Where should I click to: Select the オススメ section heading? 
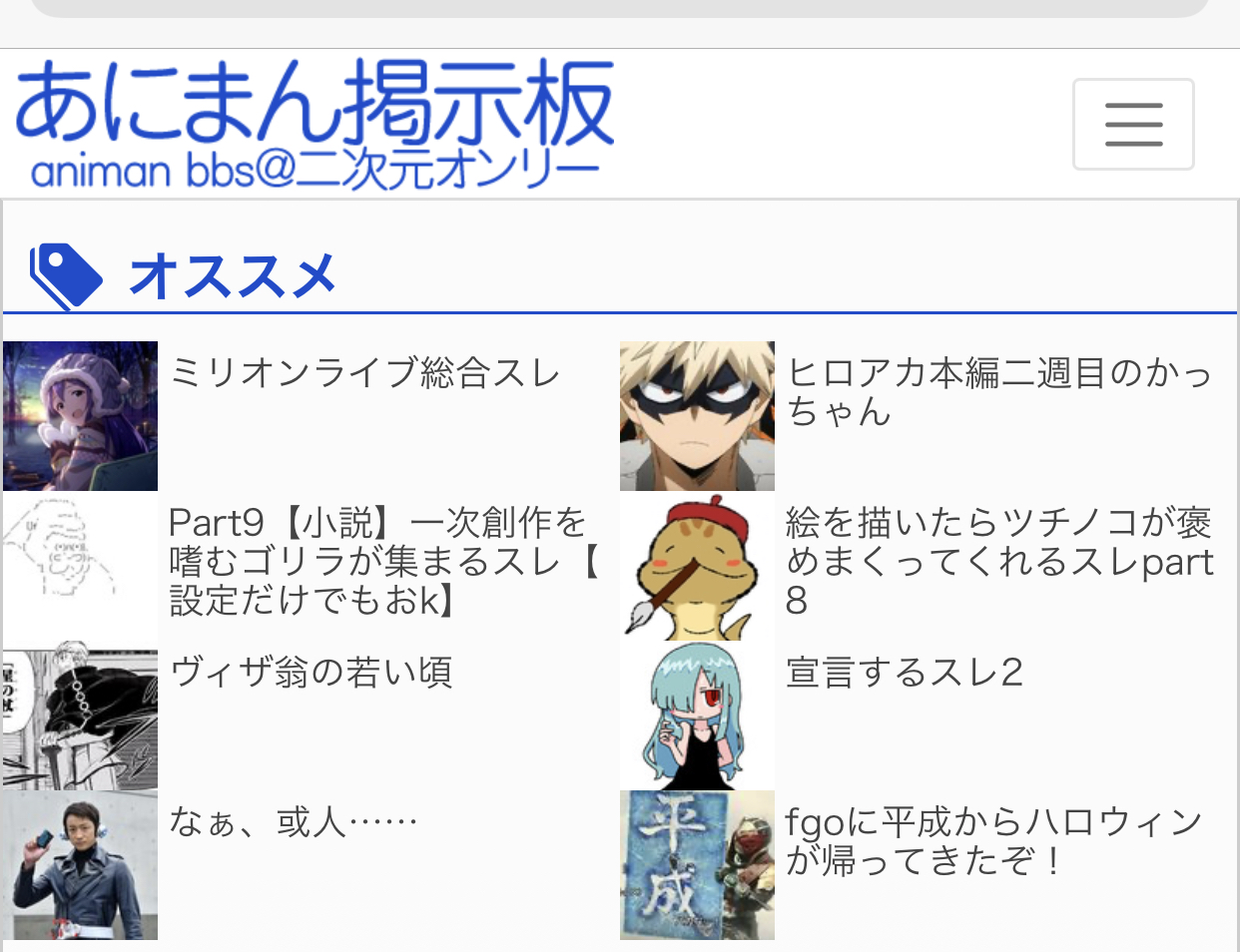click(233, 275)
